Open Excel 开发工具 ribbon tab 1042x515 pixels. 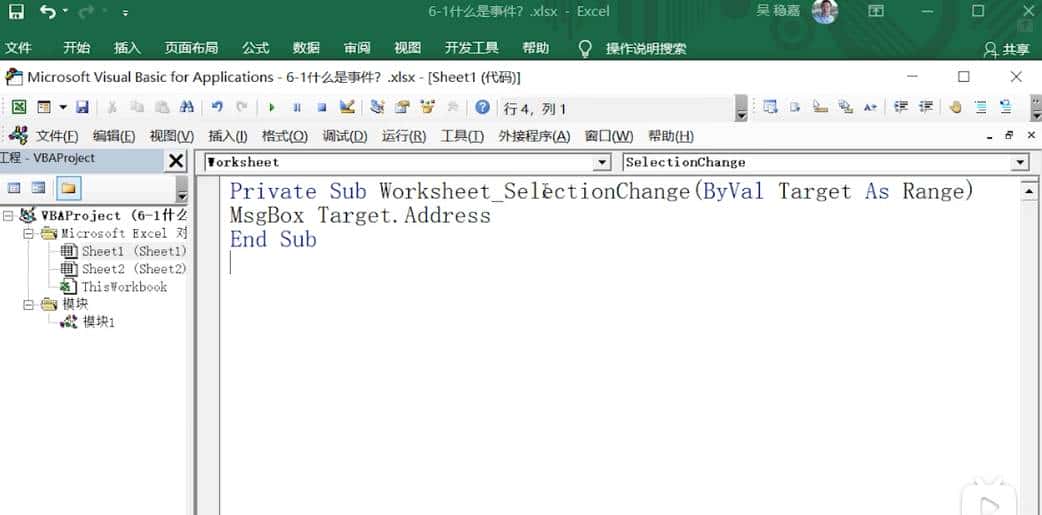coord(471,48)
